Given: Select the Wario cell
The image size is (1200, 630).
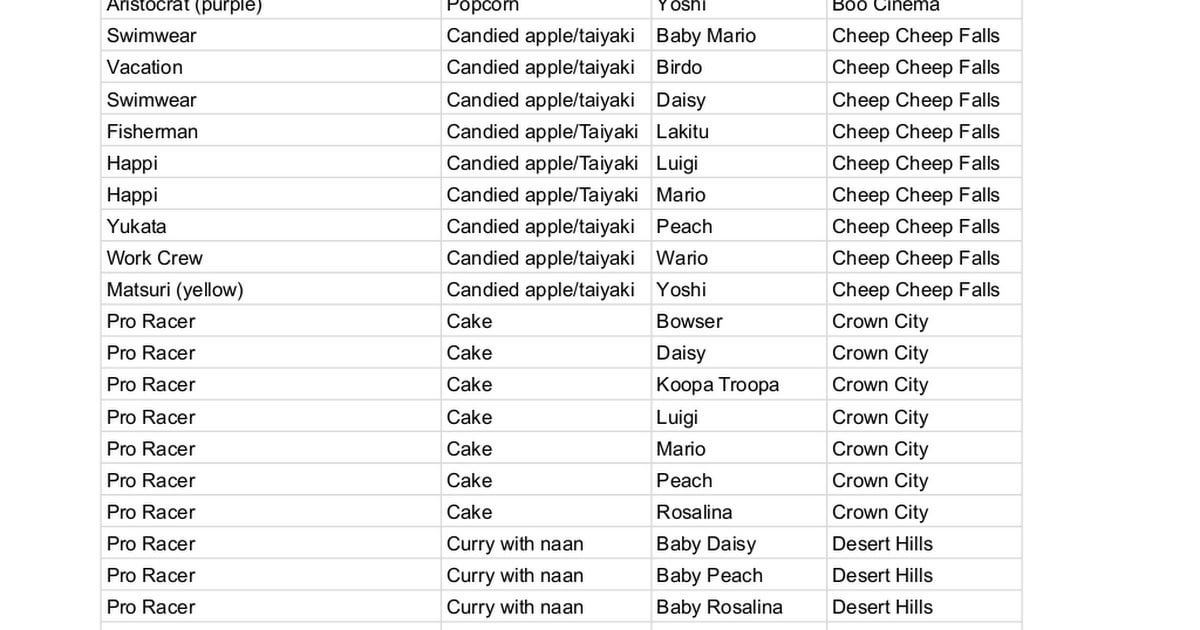Looking at the screenshot, I should pos(682,258).
